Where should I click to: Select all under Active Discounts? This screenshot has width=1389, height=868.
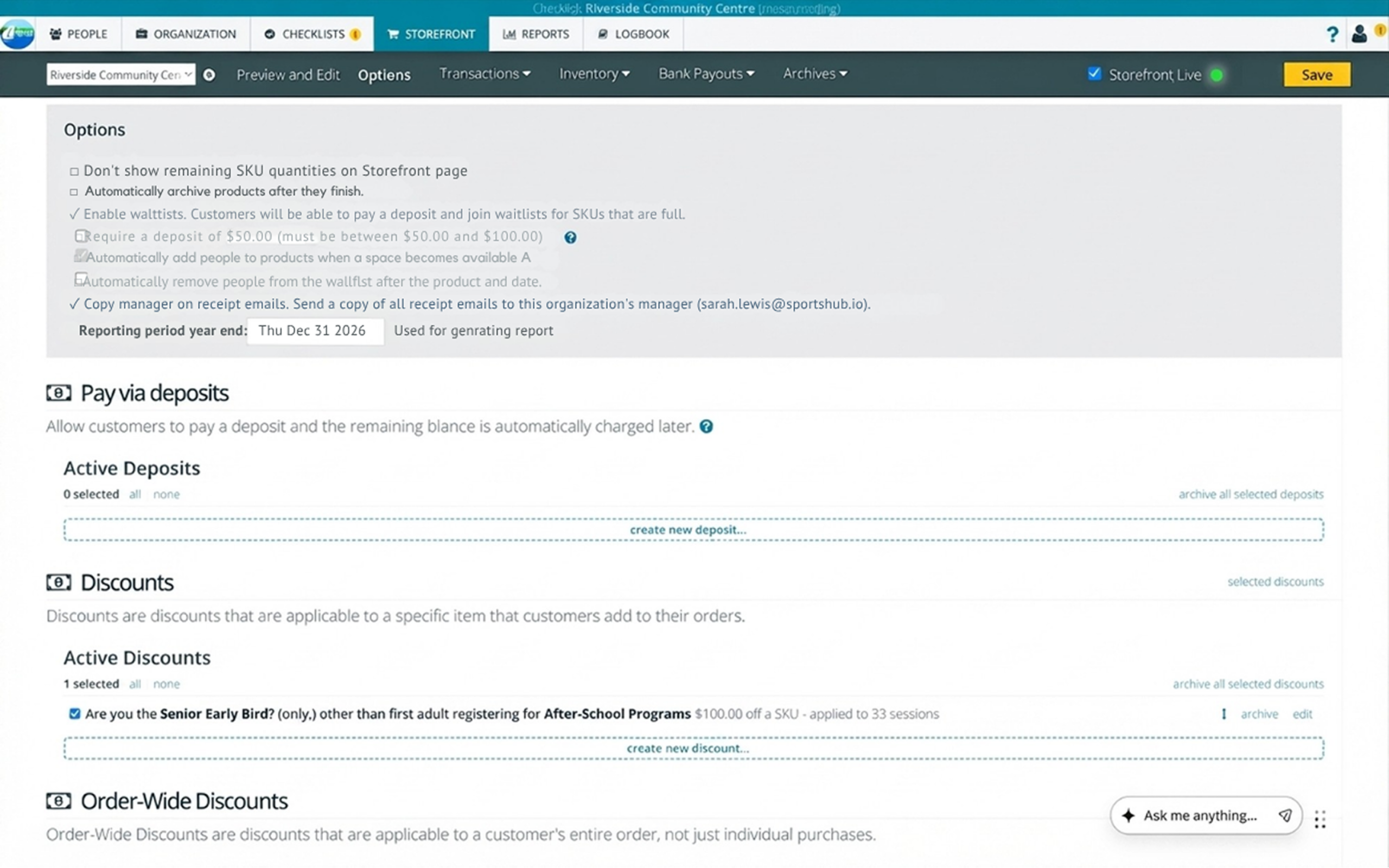pos(135,684)
